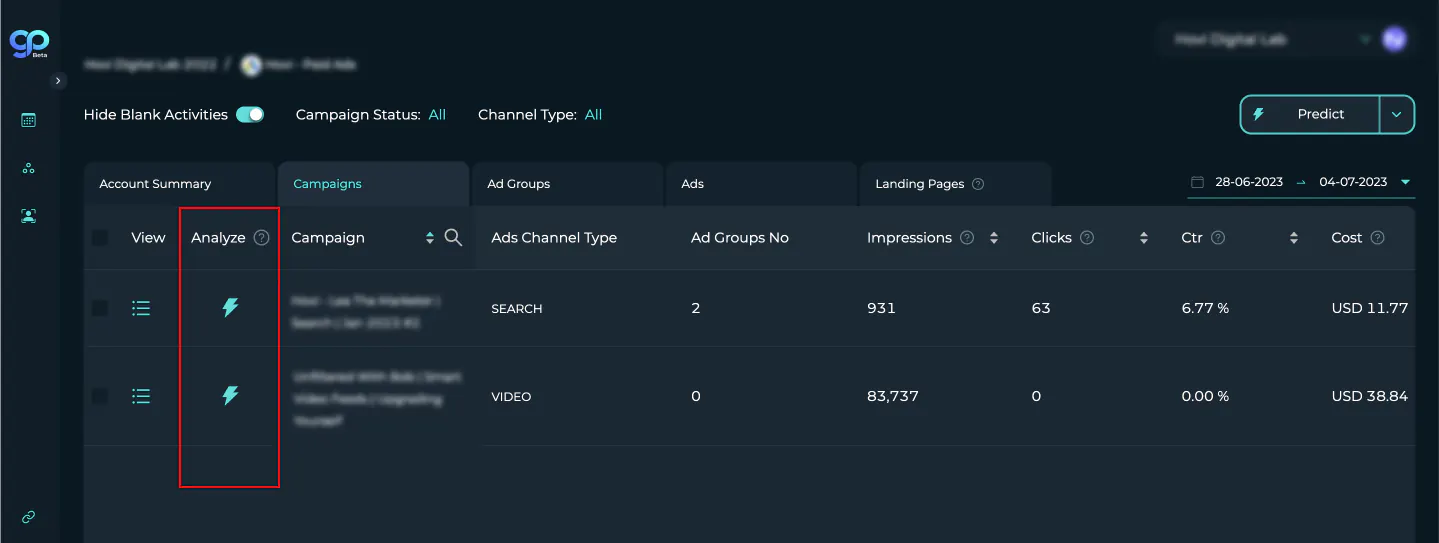
Task: Open the audience person sidebar icon
Action: pos(28,216)
